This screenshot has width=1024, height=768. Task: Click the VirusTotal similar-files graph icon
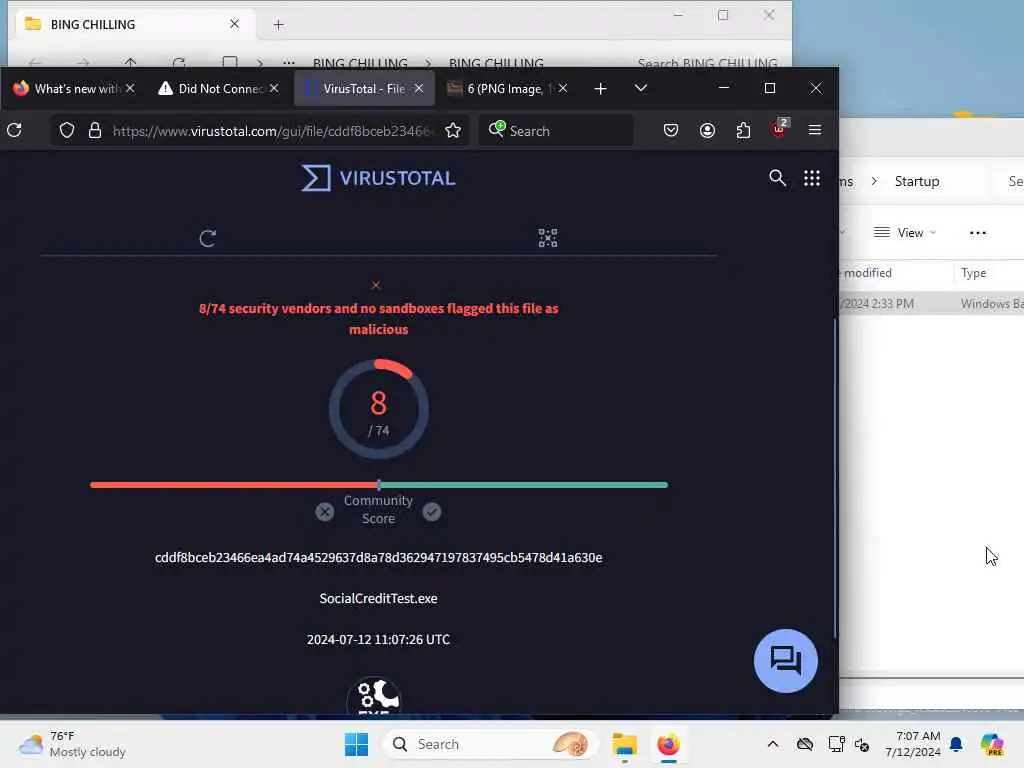pyautogui.click(x=548, y=238)
